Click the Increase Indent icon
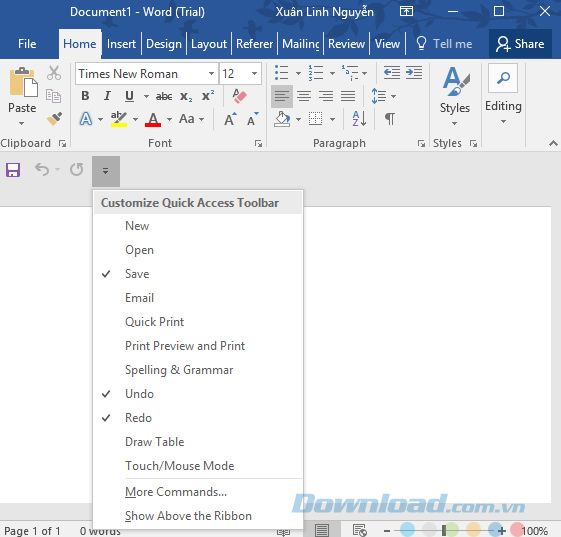 coord(414,73)
